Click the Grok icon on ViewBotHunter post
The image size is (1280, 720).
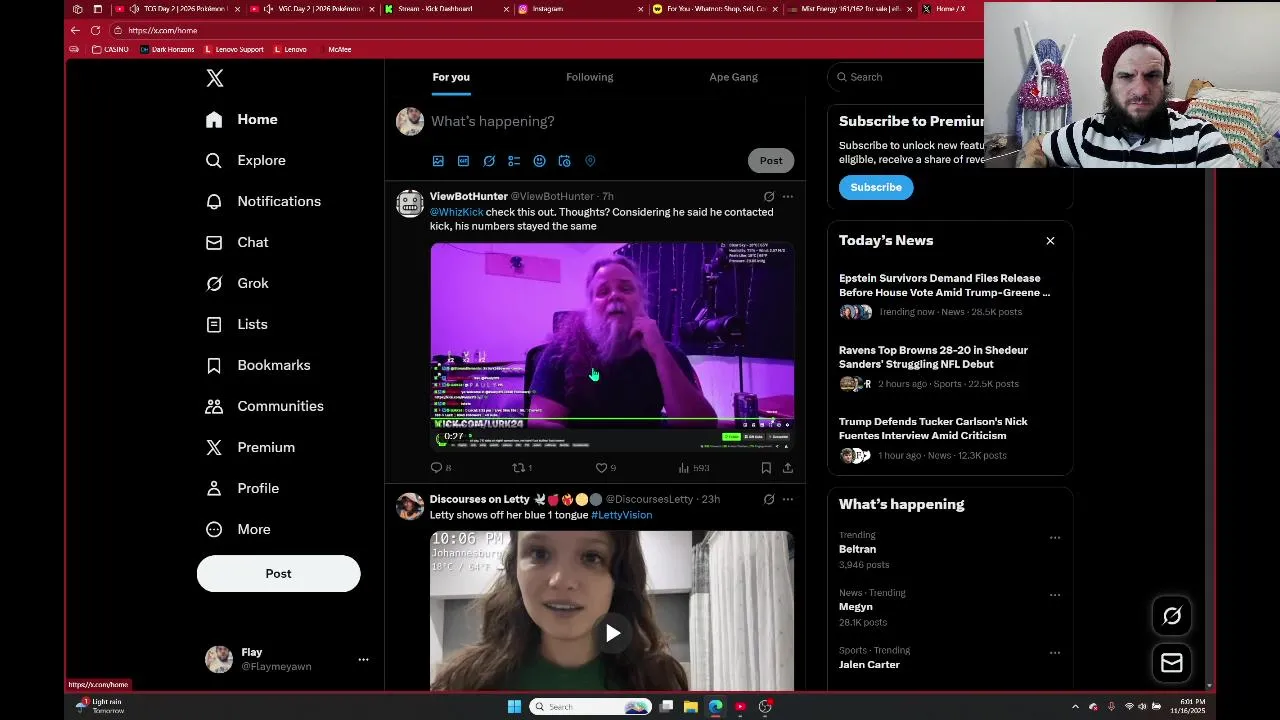[x=769, y=196]
